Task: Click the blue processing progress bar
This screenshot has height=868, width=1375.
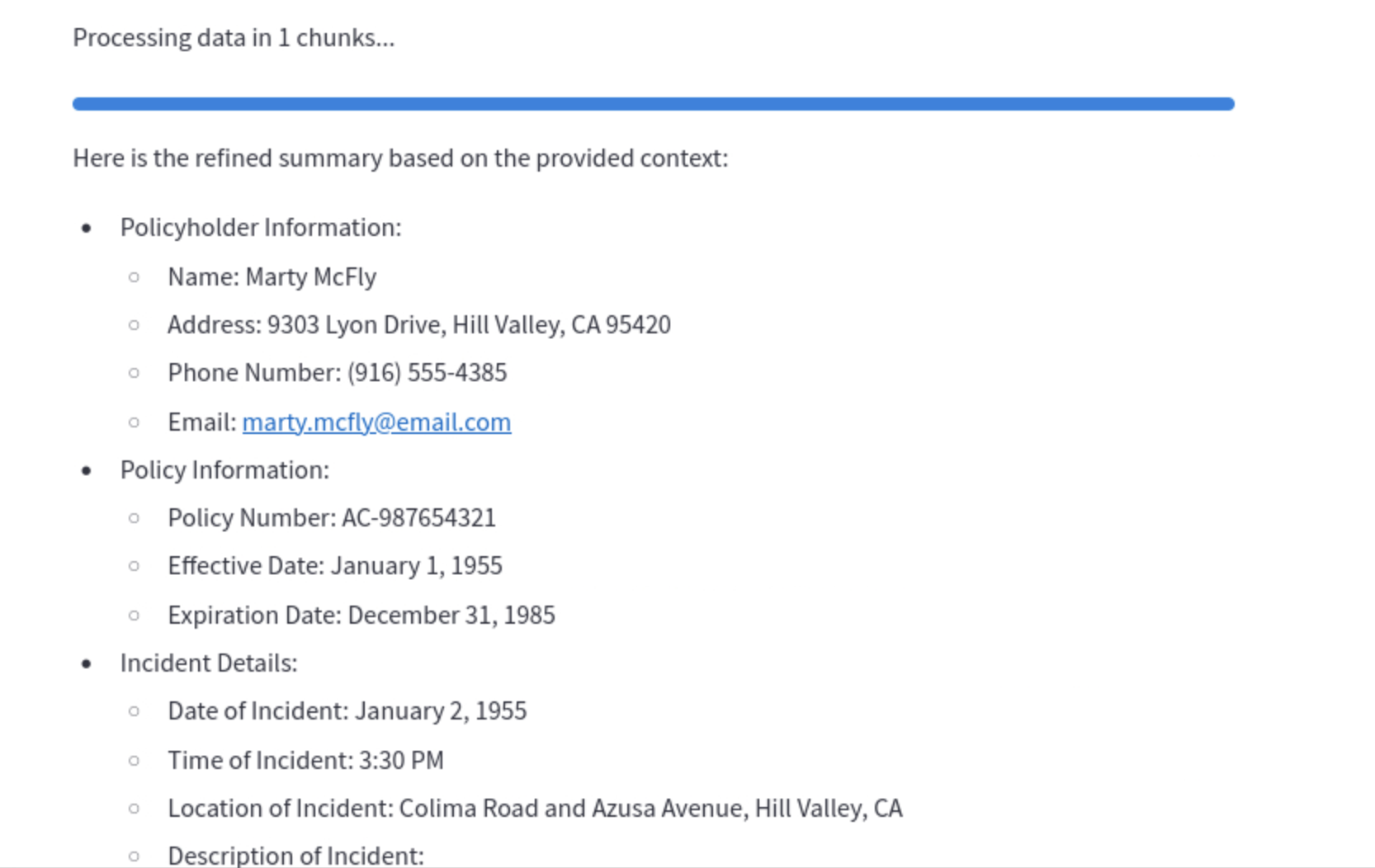Action: tap(653, 104)
